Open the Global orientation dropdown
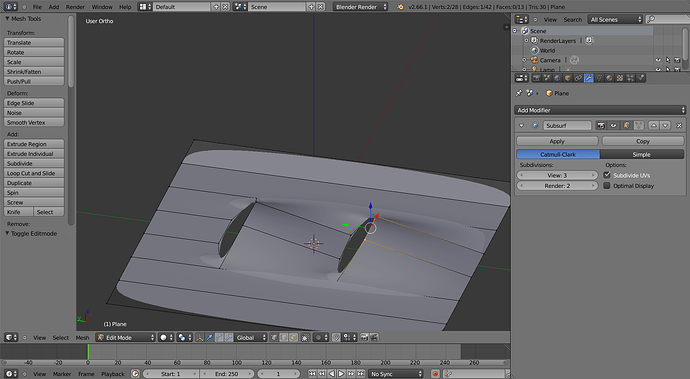The width and height of the screenshot is (690, 379). (251, 338)
